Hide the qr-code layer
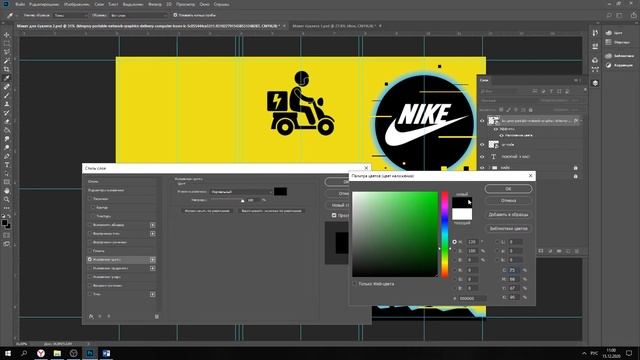 coord(482,144)
